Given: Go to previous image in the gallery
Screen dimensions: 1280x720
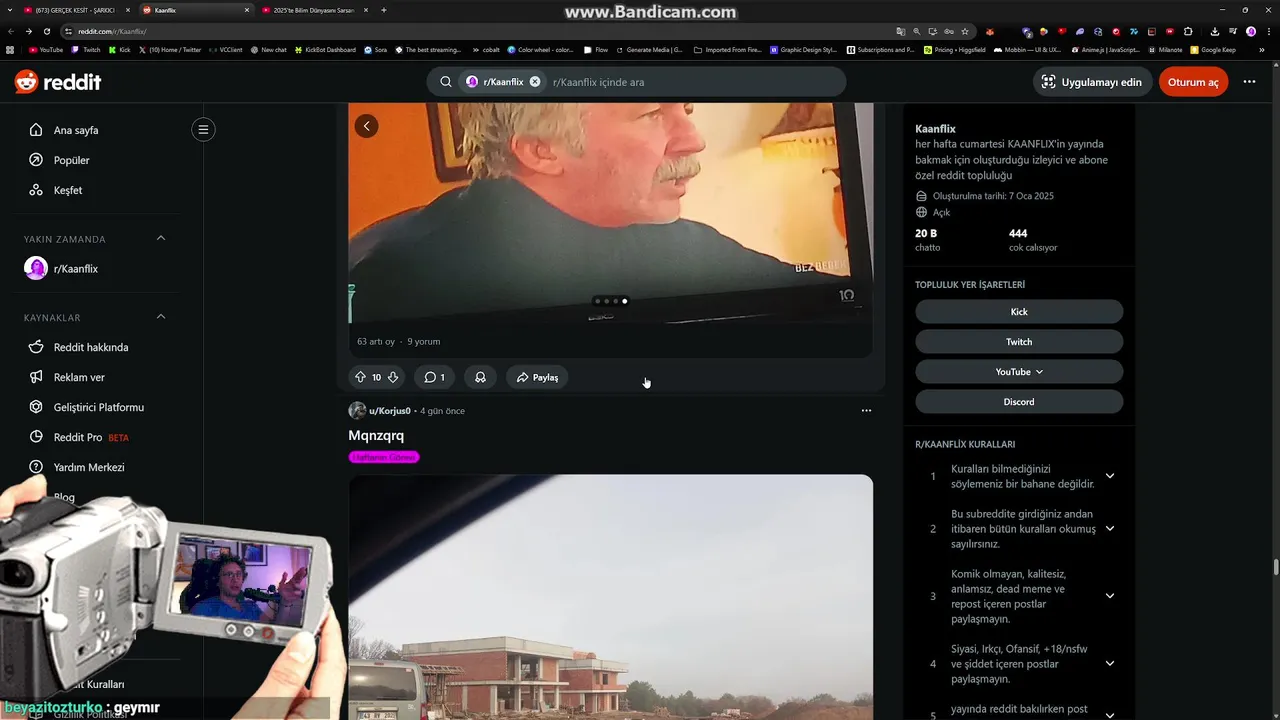Looking at the screenshot, I should 366,126.
